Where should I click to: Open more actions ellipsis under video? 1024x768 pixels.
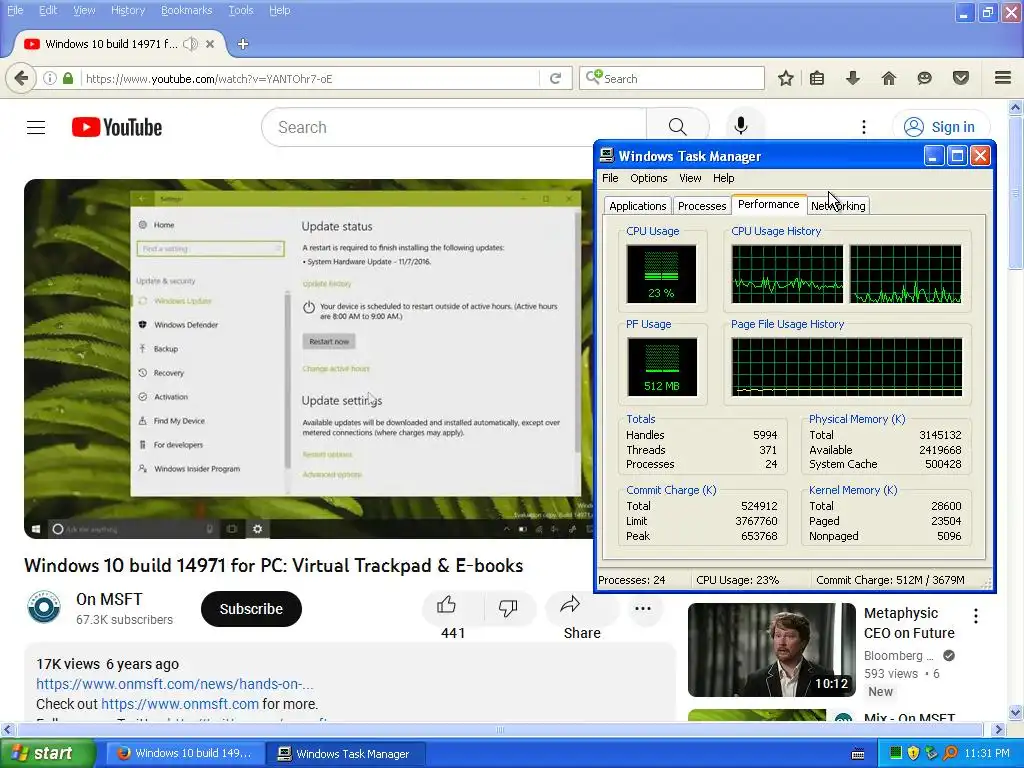[x=643, y=608]
